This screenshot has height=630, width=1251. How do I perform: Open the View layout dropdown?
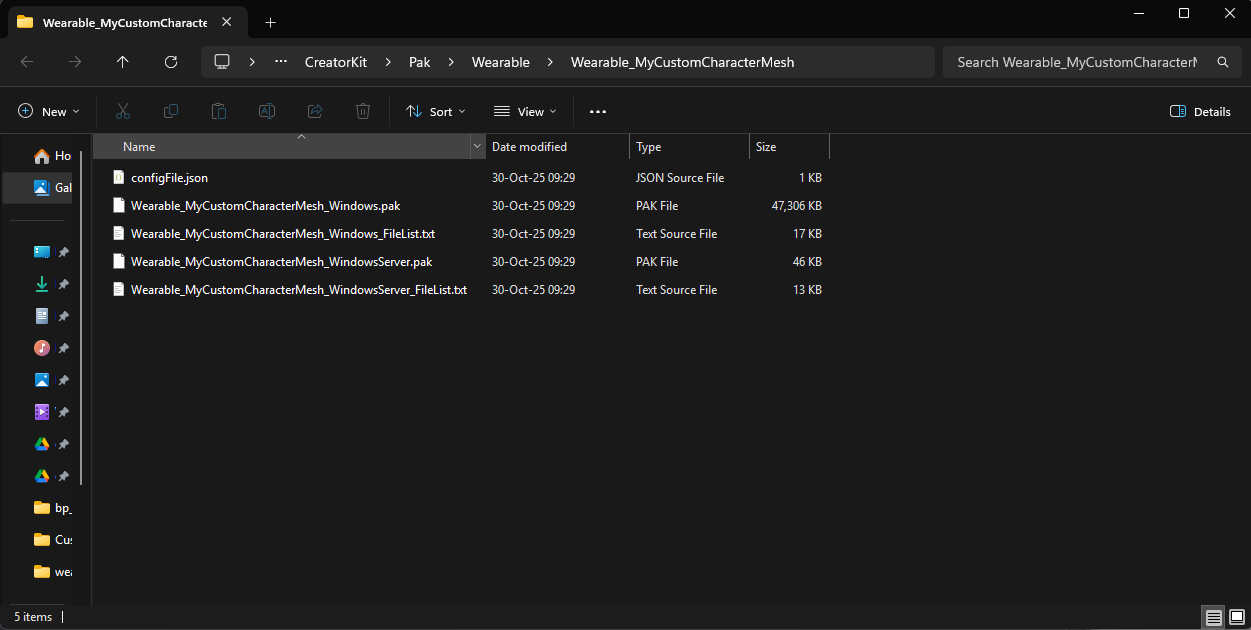[x=525, y=112]
